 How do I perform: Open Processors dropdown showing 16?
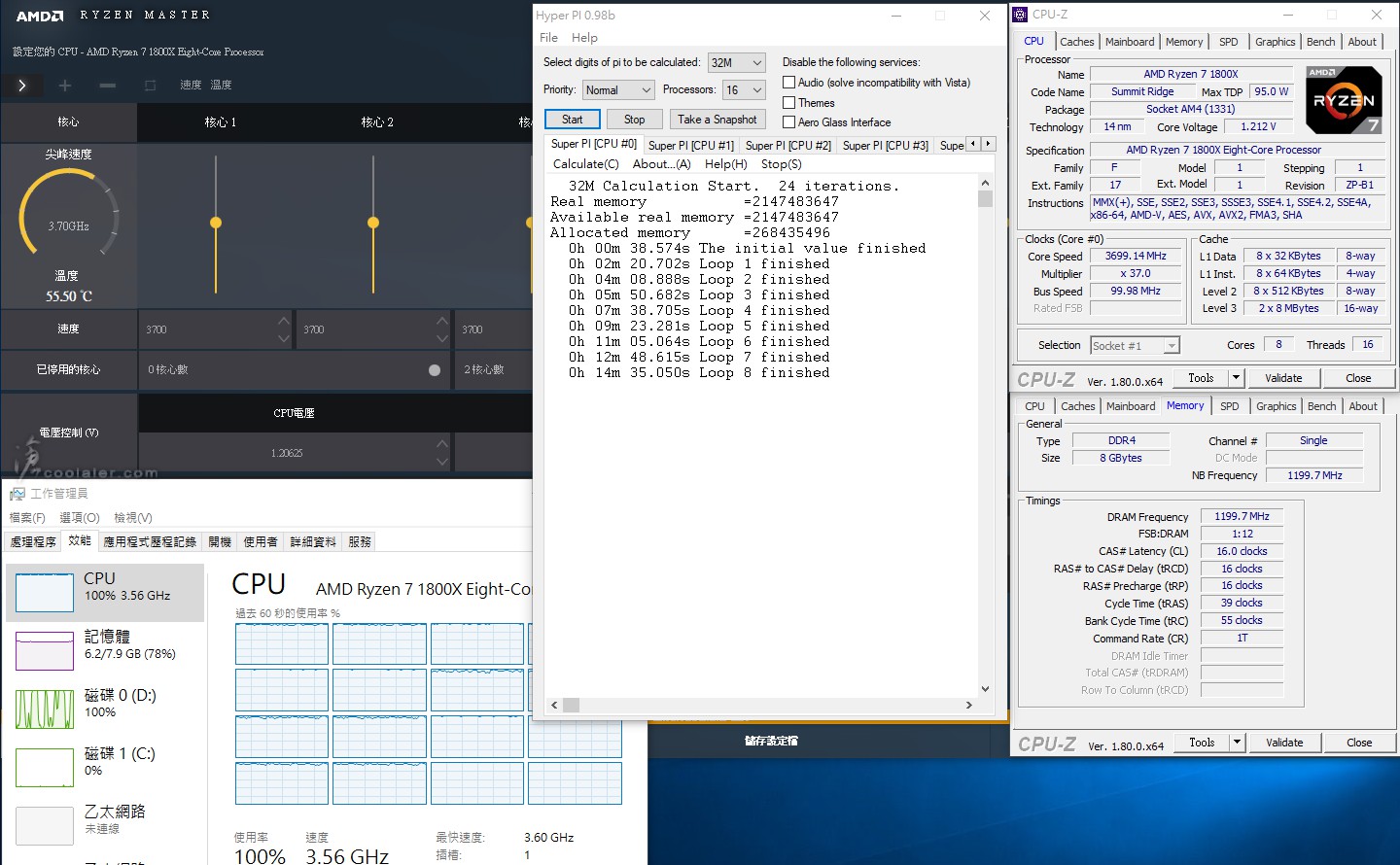tap(745, 89)
